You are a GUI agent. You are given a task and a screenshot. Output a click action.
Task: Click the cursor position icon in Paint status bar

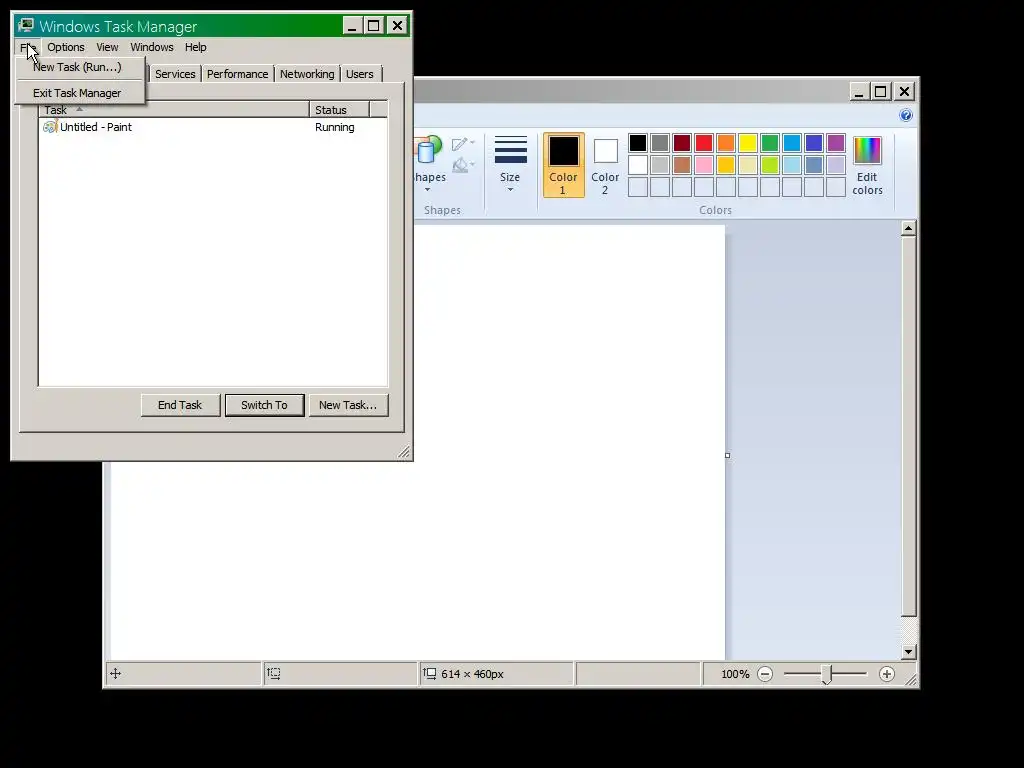click(116, 673)
